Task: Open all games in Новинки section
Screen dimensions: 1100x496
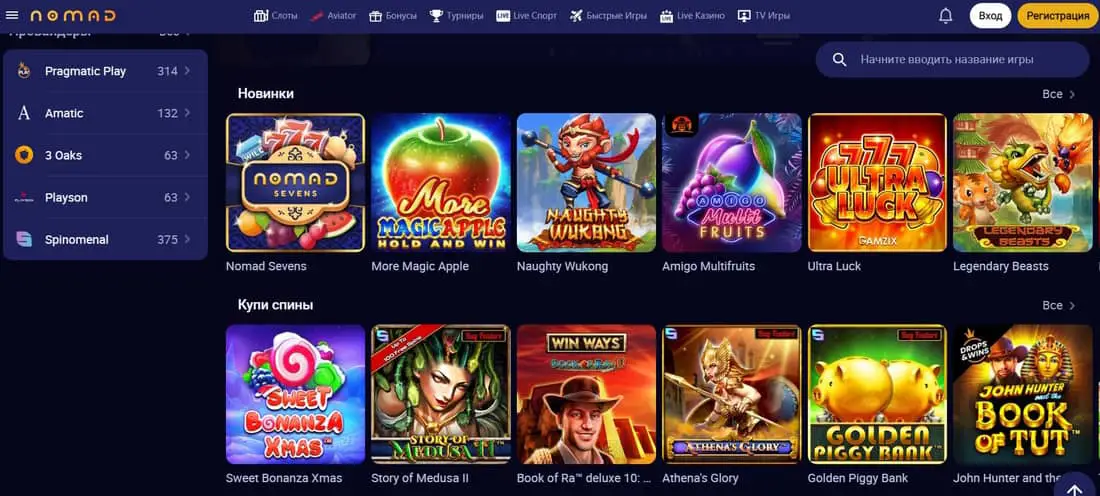Action: pyautogui.click(x=1058, y=94)
